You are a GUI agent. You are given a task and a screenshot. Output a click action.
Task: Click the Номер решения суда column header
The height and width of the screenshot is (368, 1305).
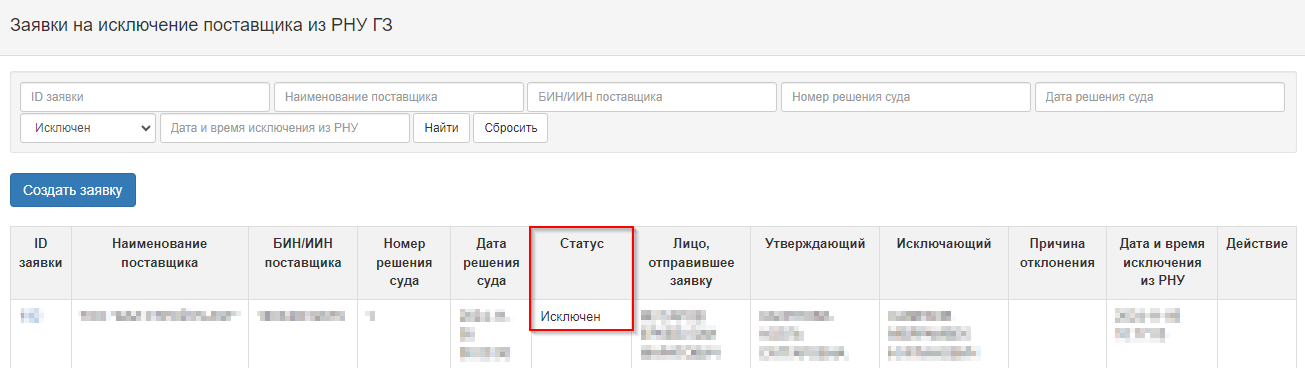[x=404, y=262]
